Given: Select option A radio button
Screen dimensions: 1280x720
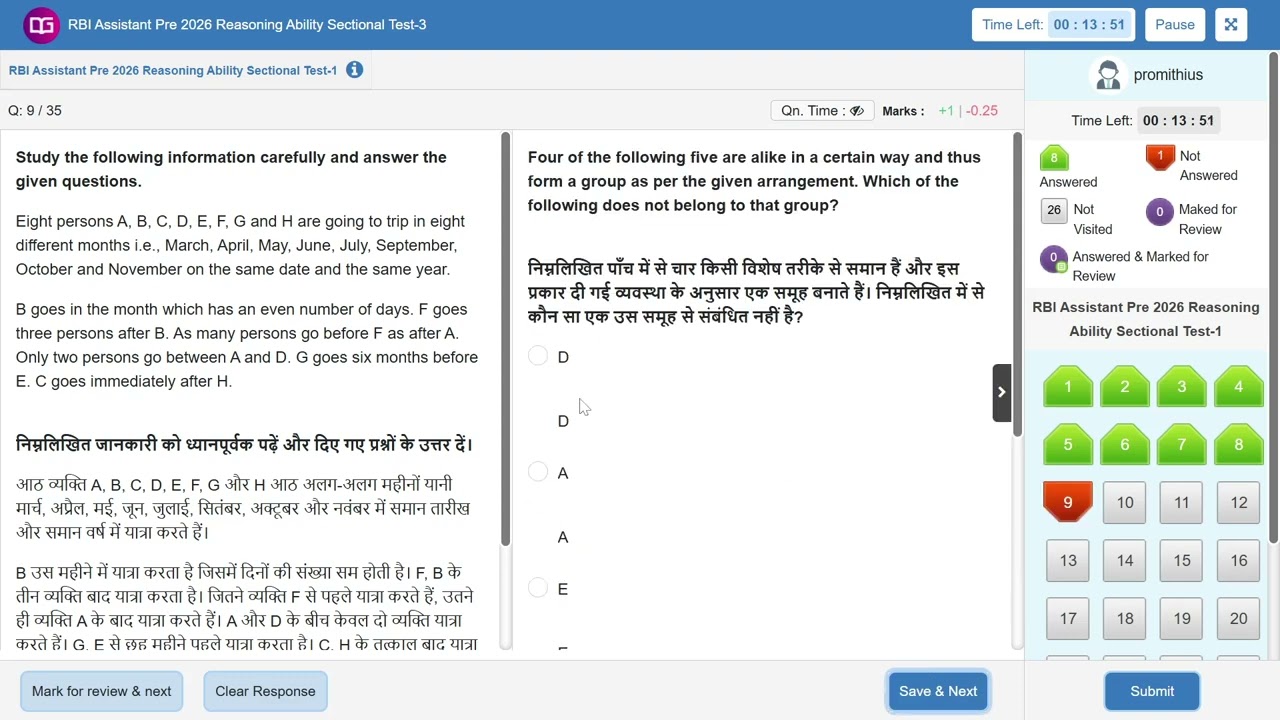Looking at the screenshot, I should pos(538,472).
